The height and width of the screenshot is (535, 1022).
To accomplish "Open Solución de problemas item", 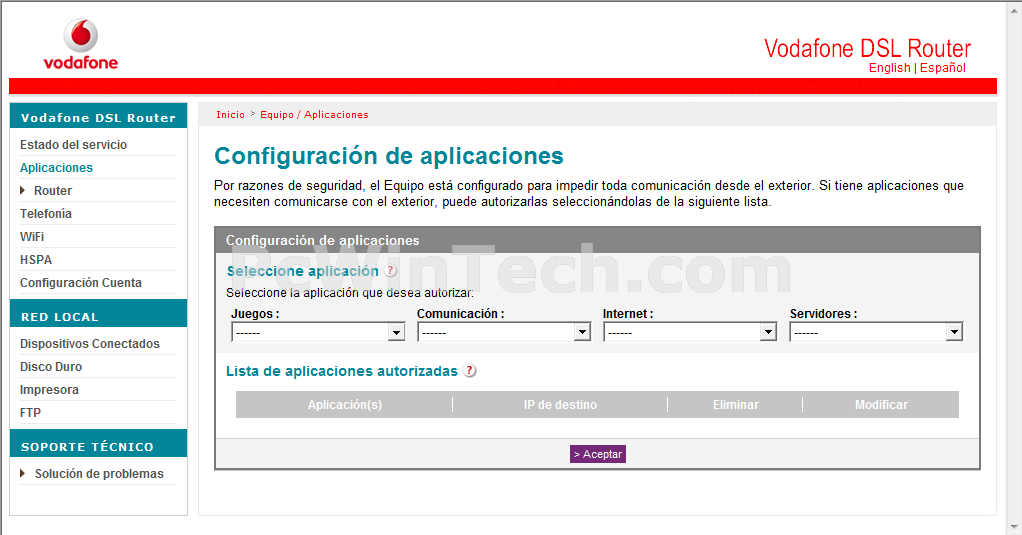I will pyautogui.click(x=99, y=474).
